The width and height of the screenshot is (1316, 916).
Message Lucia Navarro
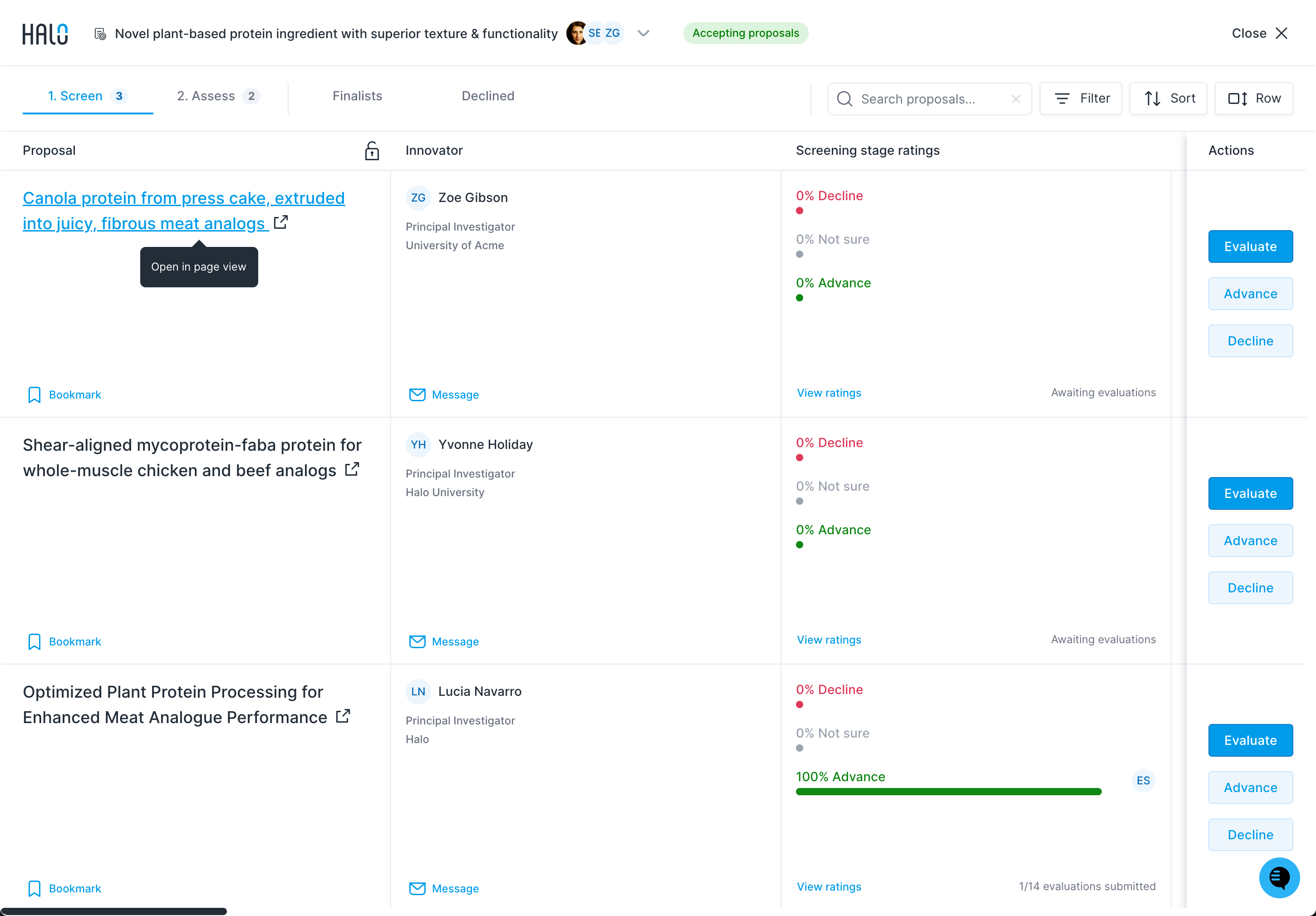tap(444, 888)
